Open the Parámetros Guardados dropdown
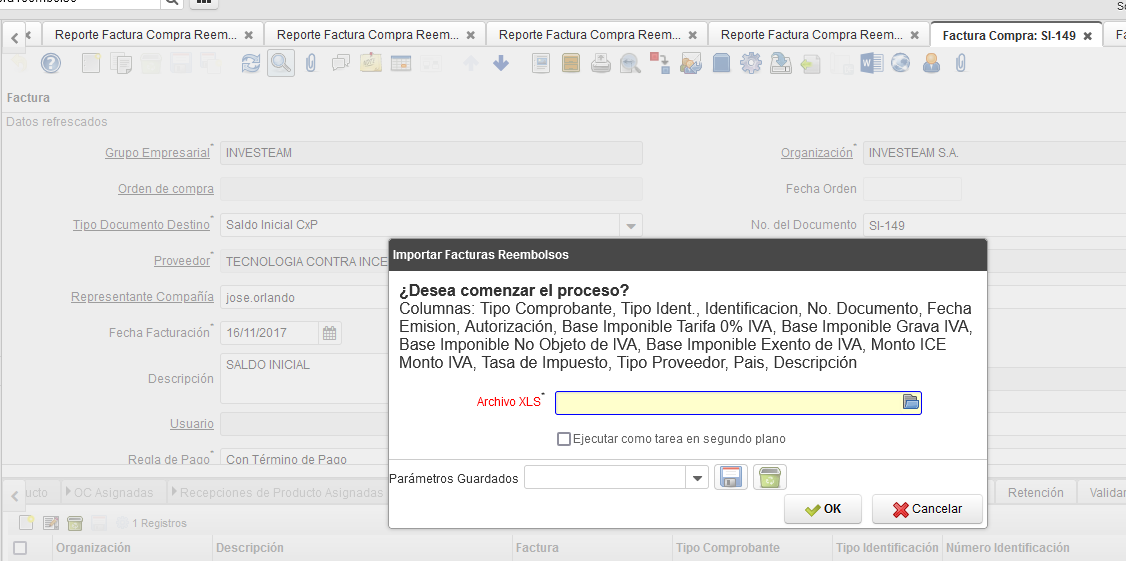Image resolution: width=1126 pixels, height=561 pixels. point(697,478)
